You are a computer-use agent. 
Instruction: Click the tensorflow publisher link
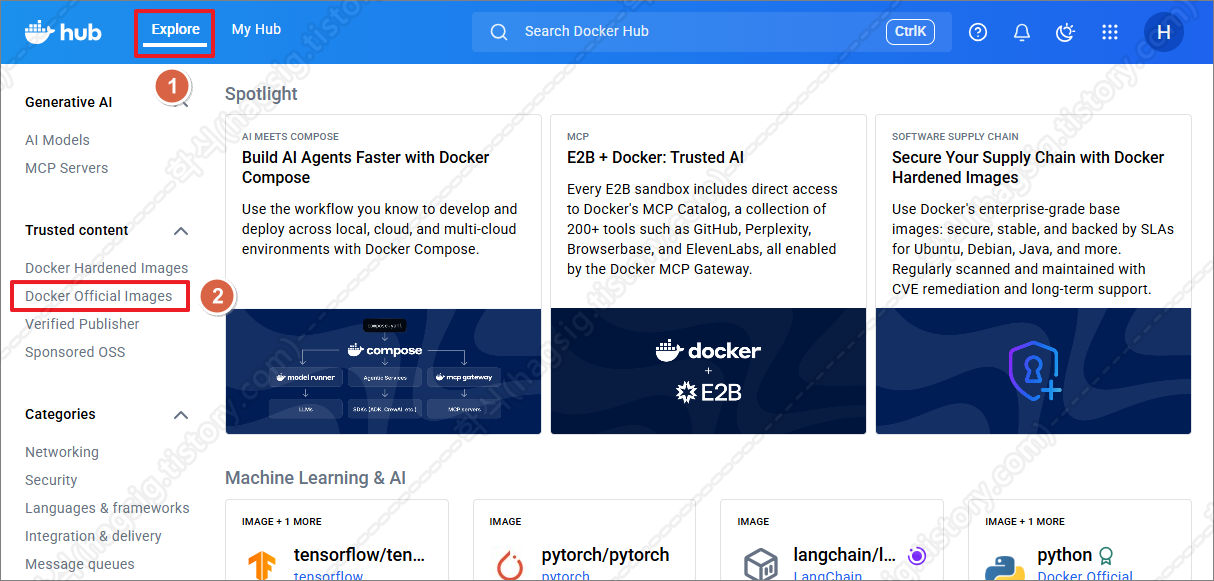pyautogui.click(x=329, y=577)
